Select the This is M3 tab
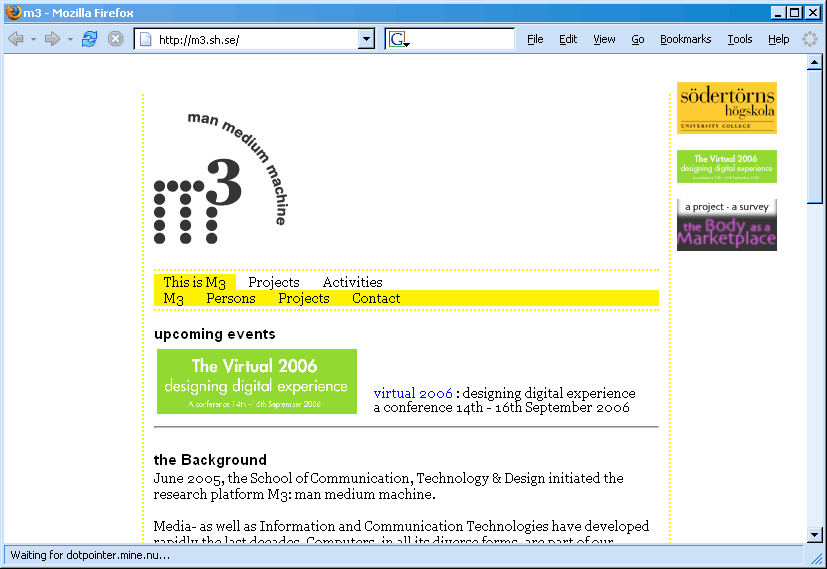This screenshot has height=569, width=827. point(194,282)
